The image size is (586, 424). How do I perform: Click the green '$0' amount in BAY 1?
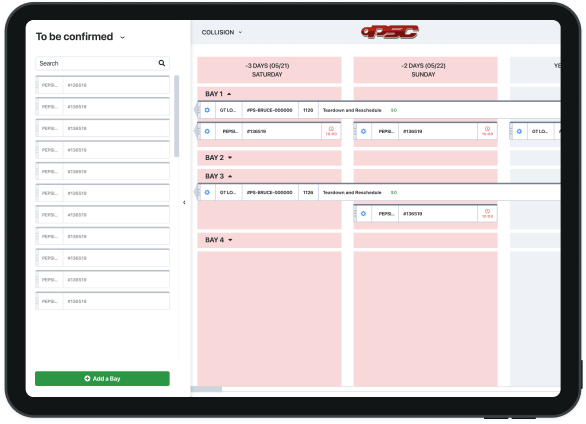tap(394, 110)
